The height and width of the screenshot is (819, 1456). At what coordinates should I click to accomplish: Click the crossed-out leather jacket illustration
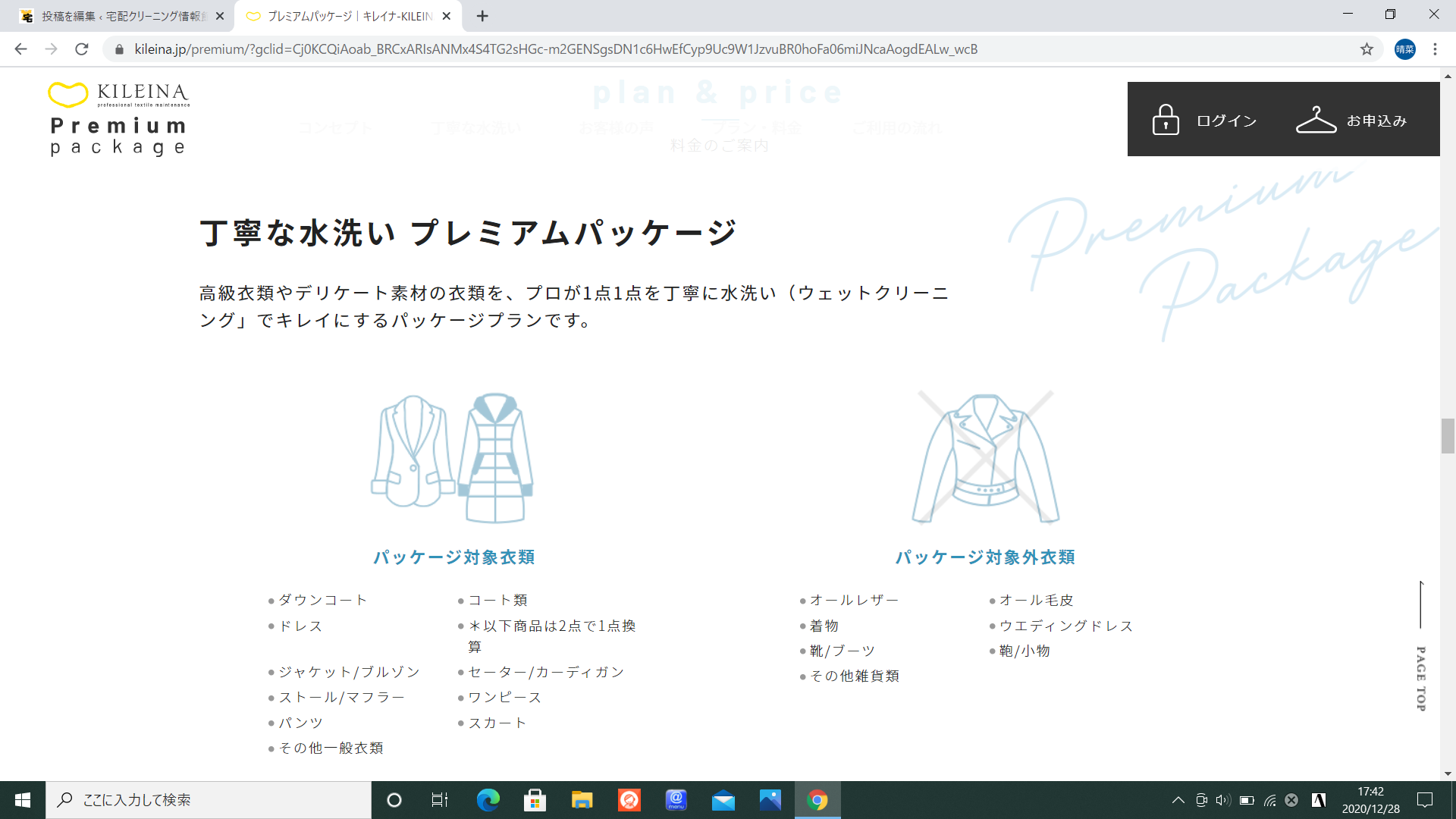(x=985, y=457)
